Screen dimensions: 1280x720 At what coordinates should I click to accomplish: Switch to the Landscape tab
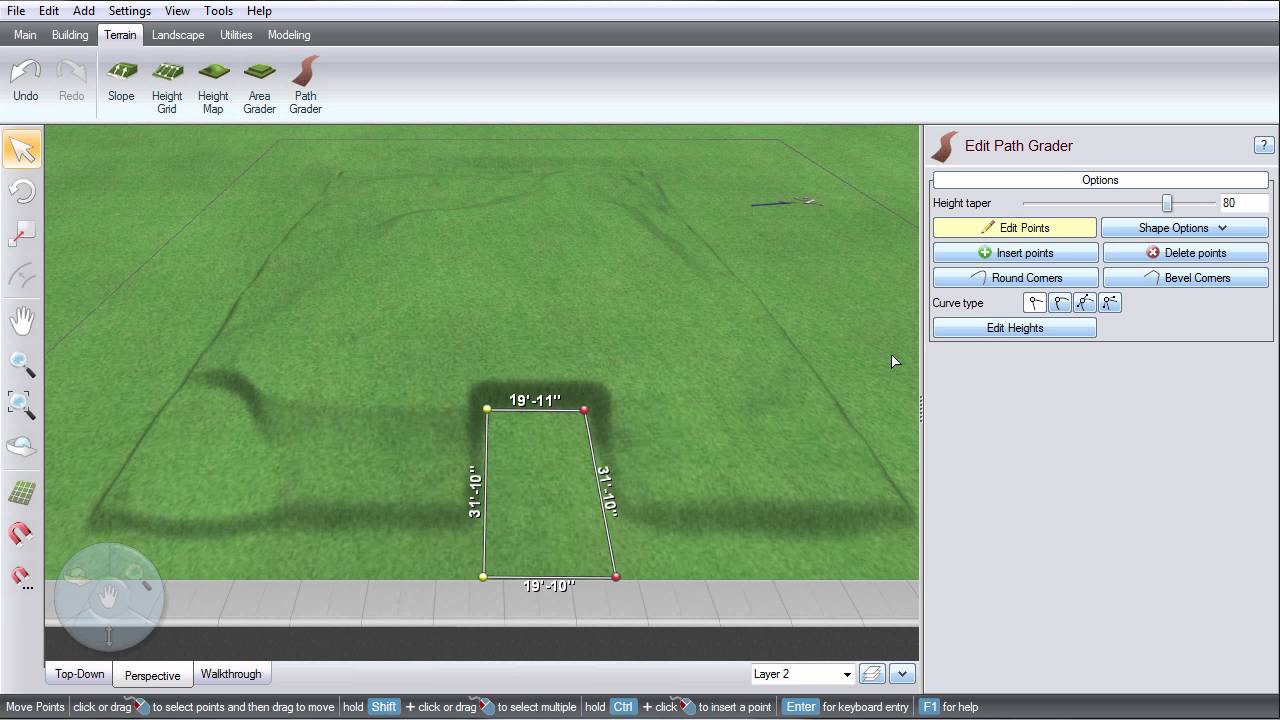pos(178,35)
